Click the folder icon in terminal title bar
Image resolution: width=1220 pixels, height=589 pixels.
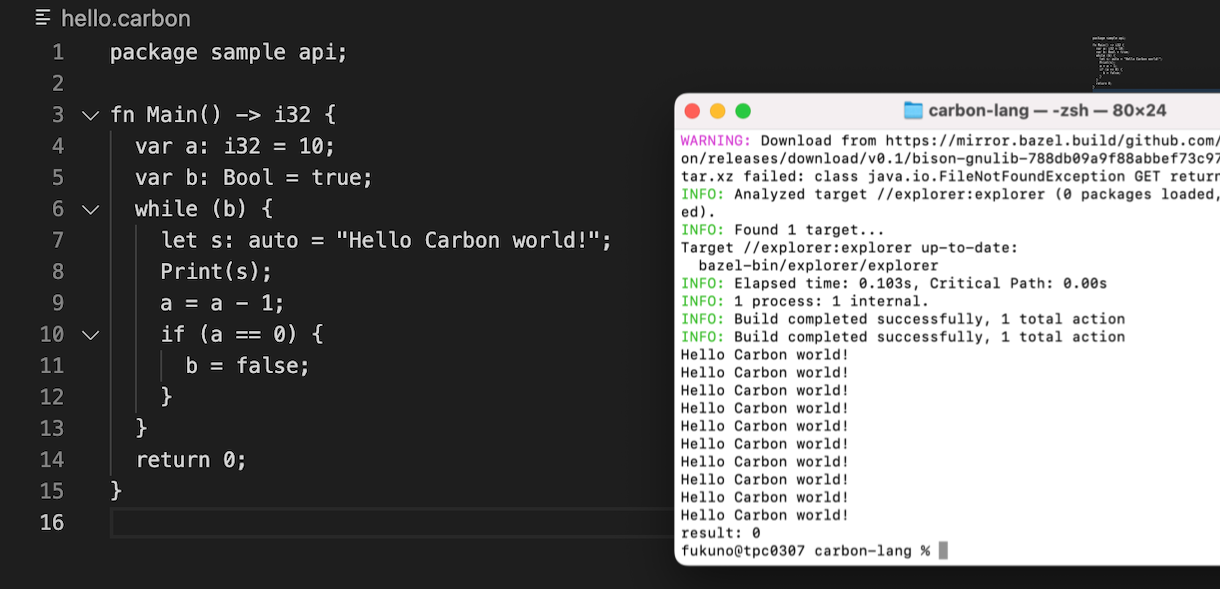click(x=913, y=111)
